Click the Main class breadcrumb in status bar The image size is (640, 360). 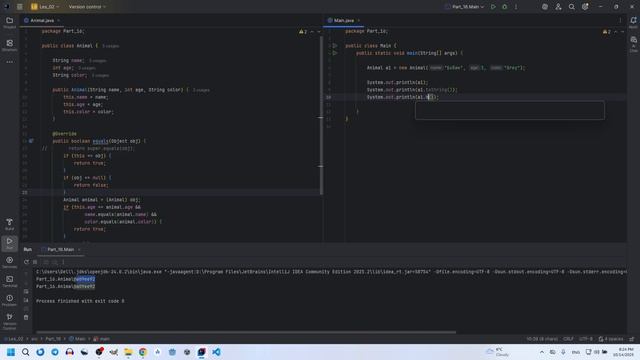click(77, 339)
